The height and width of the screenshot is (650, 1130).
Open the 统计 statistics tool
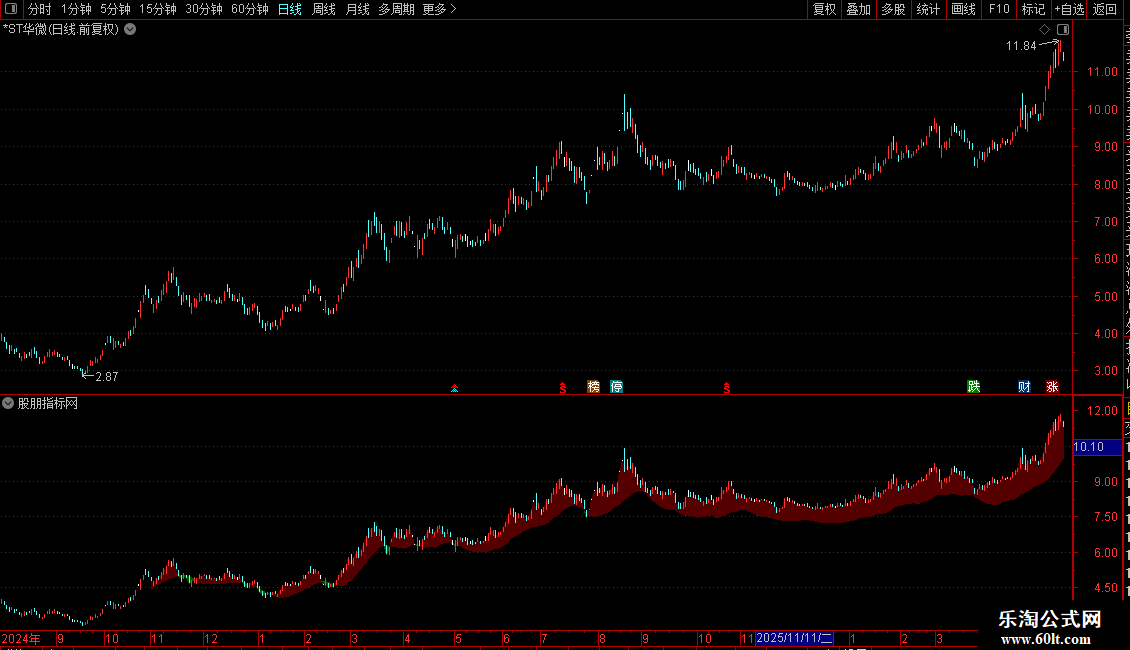pyautogui.click(x=928, y=9)
